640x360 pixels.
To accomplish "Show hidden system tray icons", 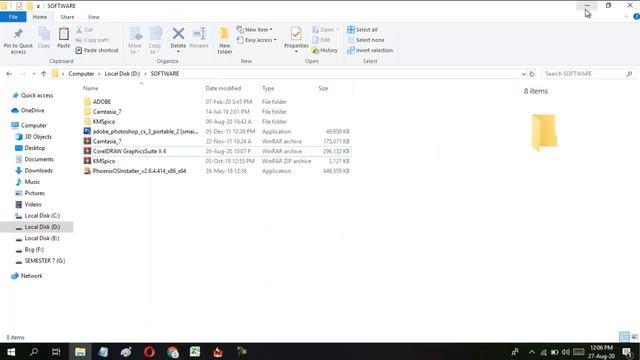I will 531,352.
